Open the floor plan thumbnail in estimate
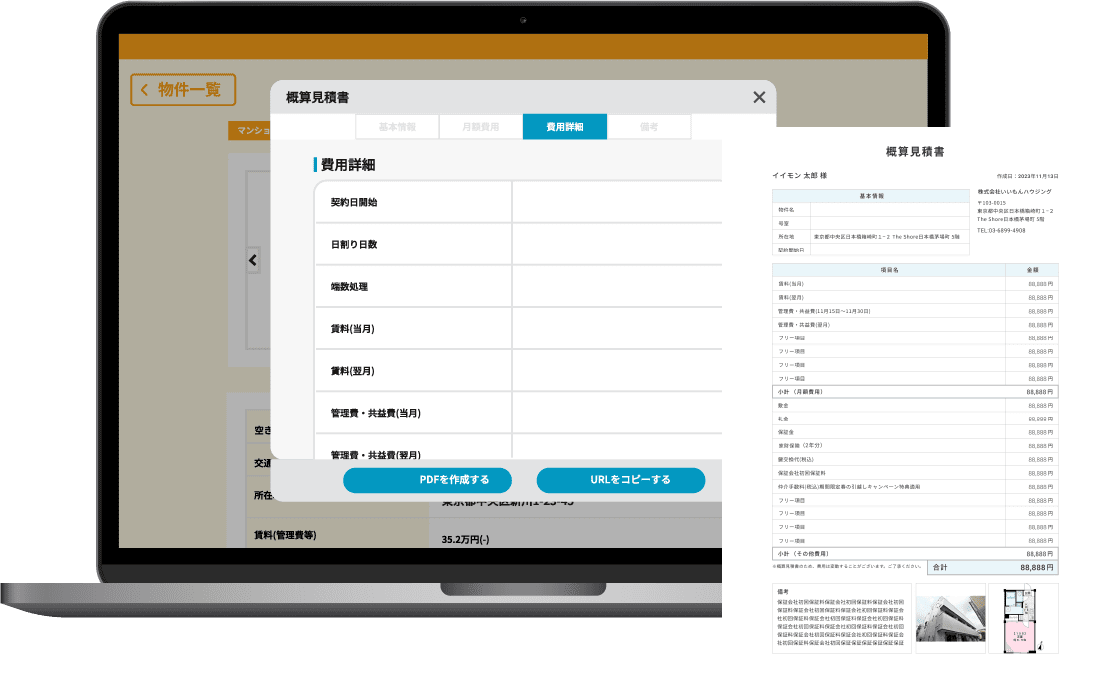 pyautogui.click(x=1023, y=618)
